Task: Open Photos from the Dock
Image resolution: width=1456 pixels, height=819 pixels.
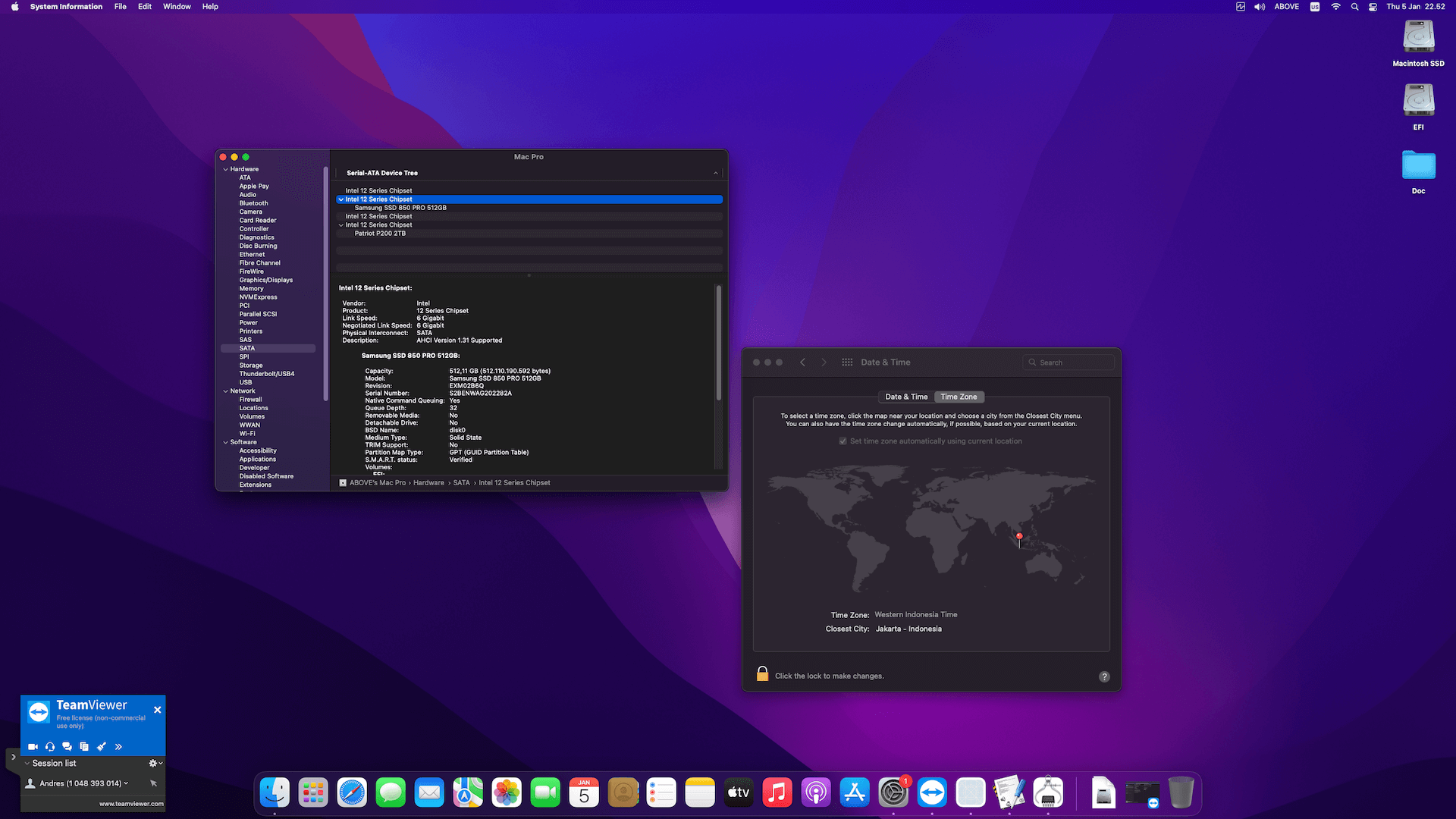Action: (507, 793)
